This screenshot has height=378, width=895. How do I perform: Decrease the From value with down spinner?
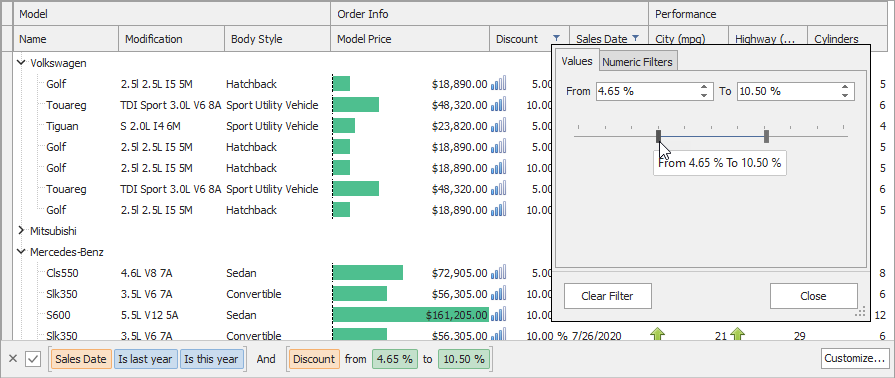[704, 95]
